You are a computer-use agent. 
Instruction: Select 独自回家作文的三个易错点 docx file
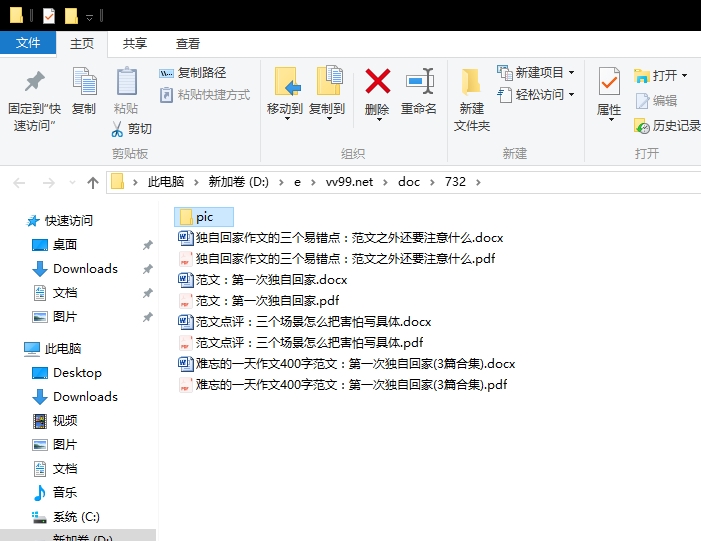tap(341, 237)
